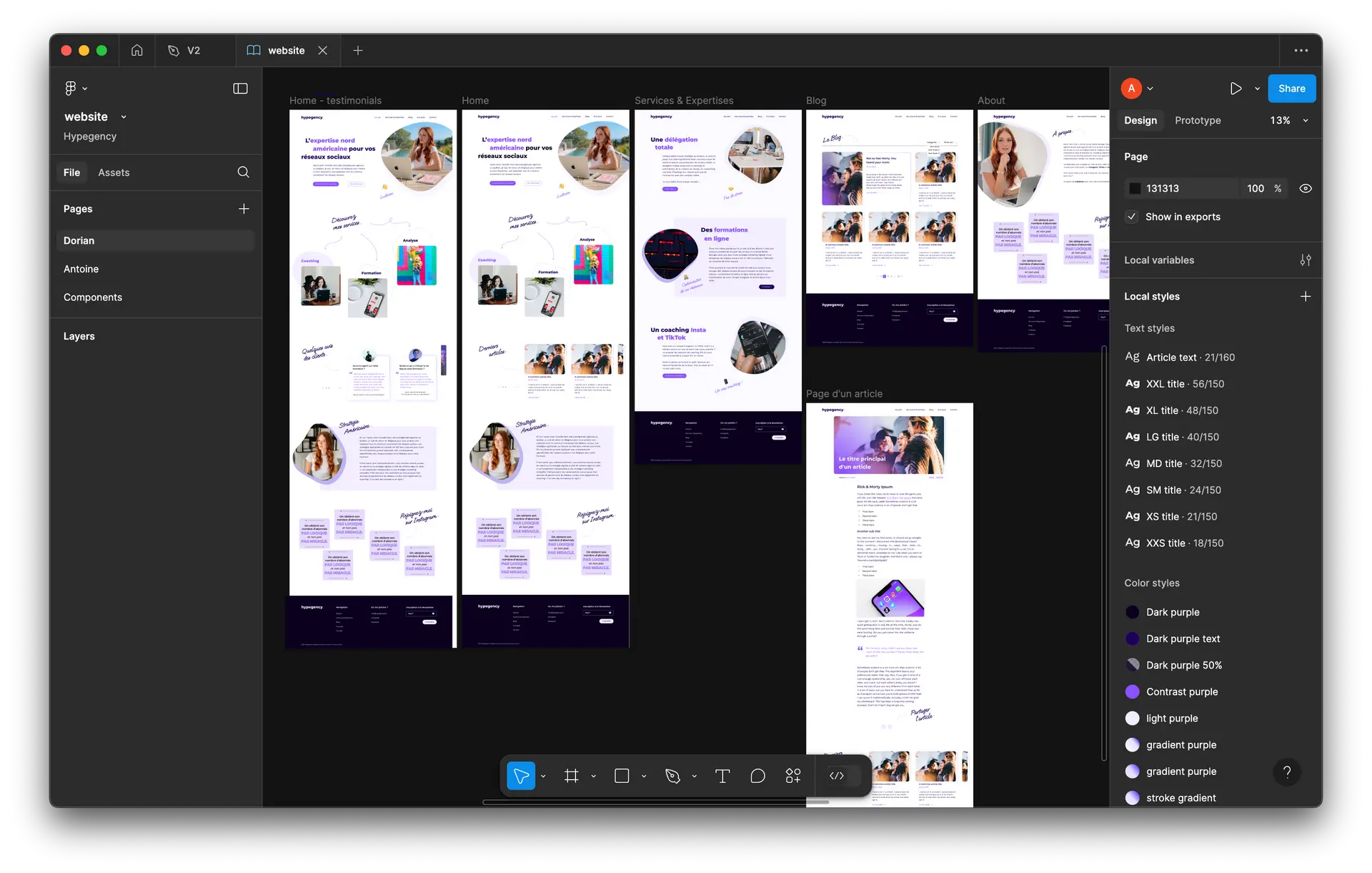This screenshot has height=873, width=1372.
Task: Click the Contrast purple color style
Action: pyautogui.click(x=1182, y=691)
